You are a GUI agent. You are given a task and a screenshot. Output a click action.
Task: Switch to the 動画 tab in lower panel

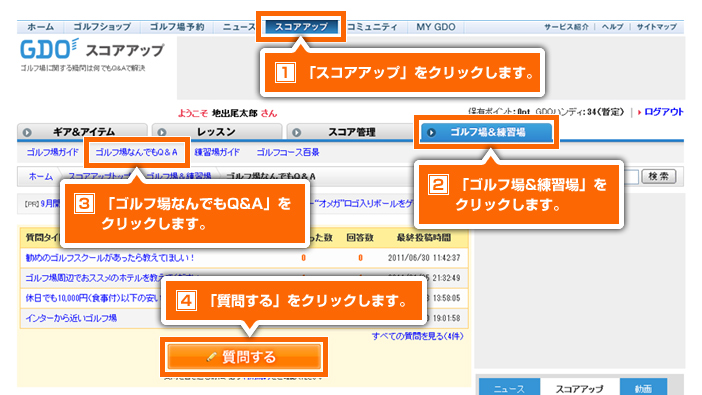point(643,388)
